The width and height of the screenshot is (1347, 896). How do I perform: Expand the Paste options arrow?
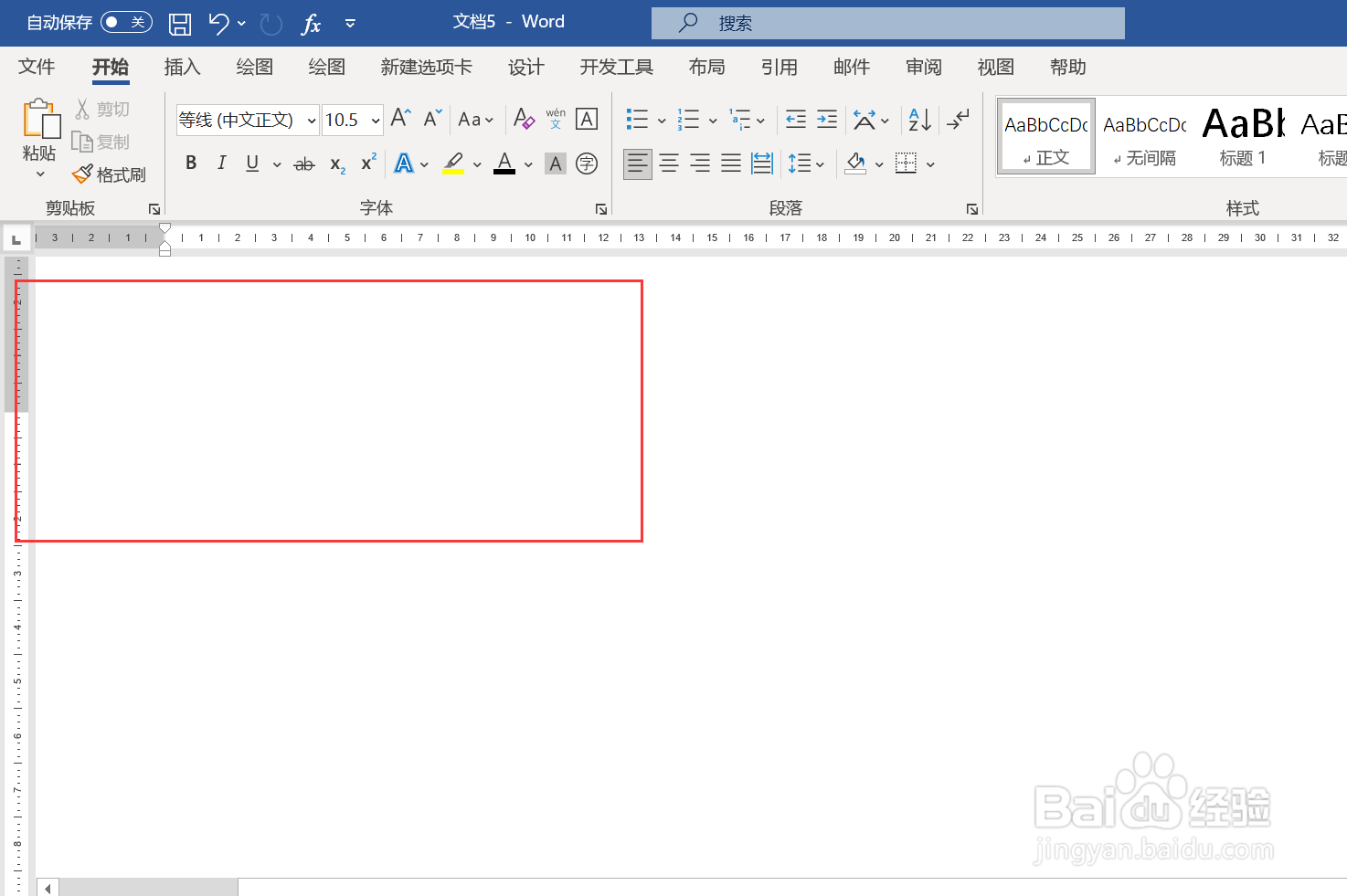(40, 174)
